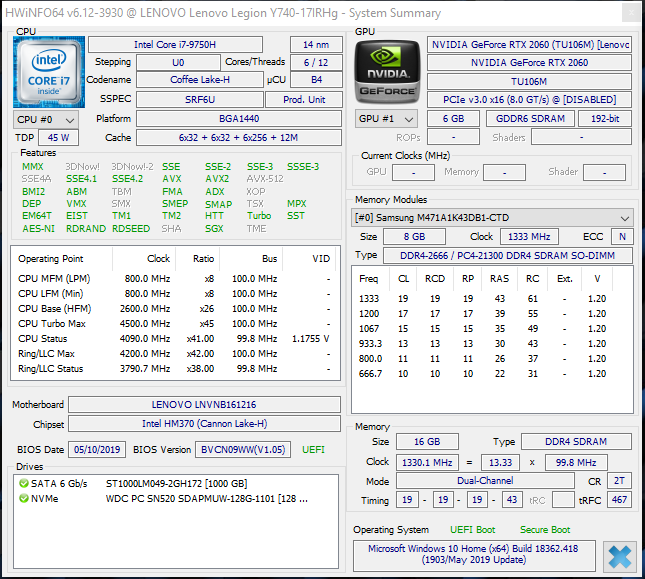
Task: Click the TDP 45 W value
Action: (x=58, y=138)
